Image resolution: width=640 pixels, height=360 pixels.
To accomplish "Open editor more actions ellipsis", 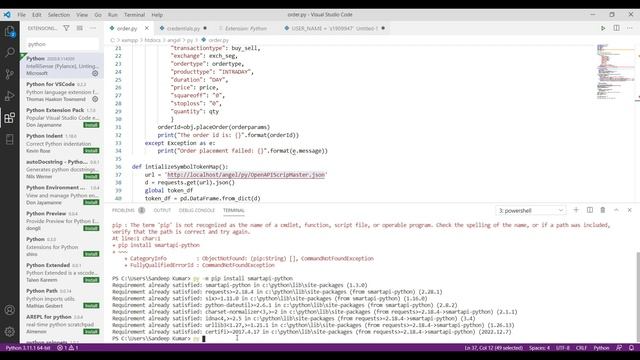I will tap(630, 28).
